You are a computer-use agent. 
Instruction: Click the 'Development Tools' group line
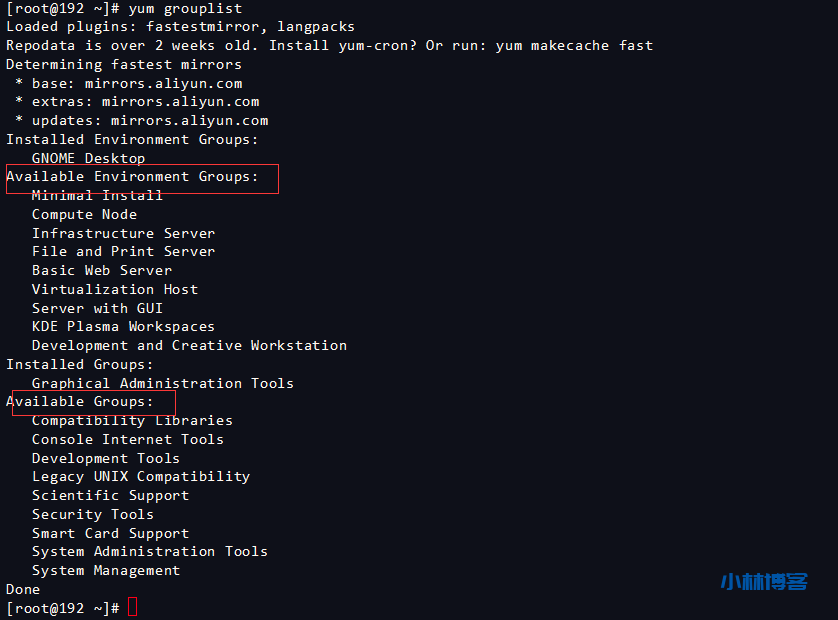pos(106,458)
